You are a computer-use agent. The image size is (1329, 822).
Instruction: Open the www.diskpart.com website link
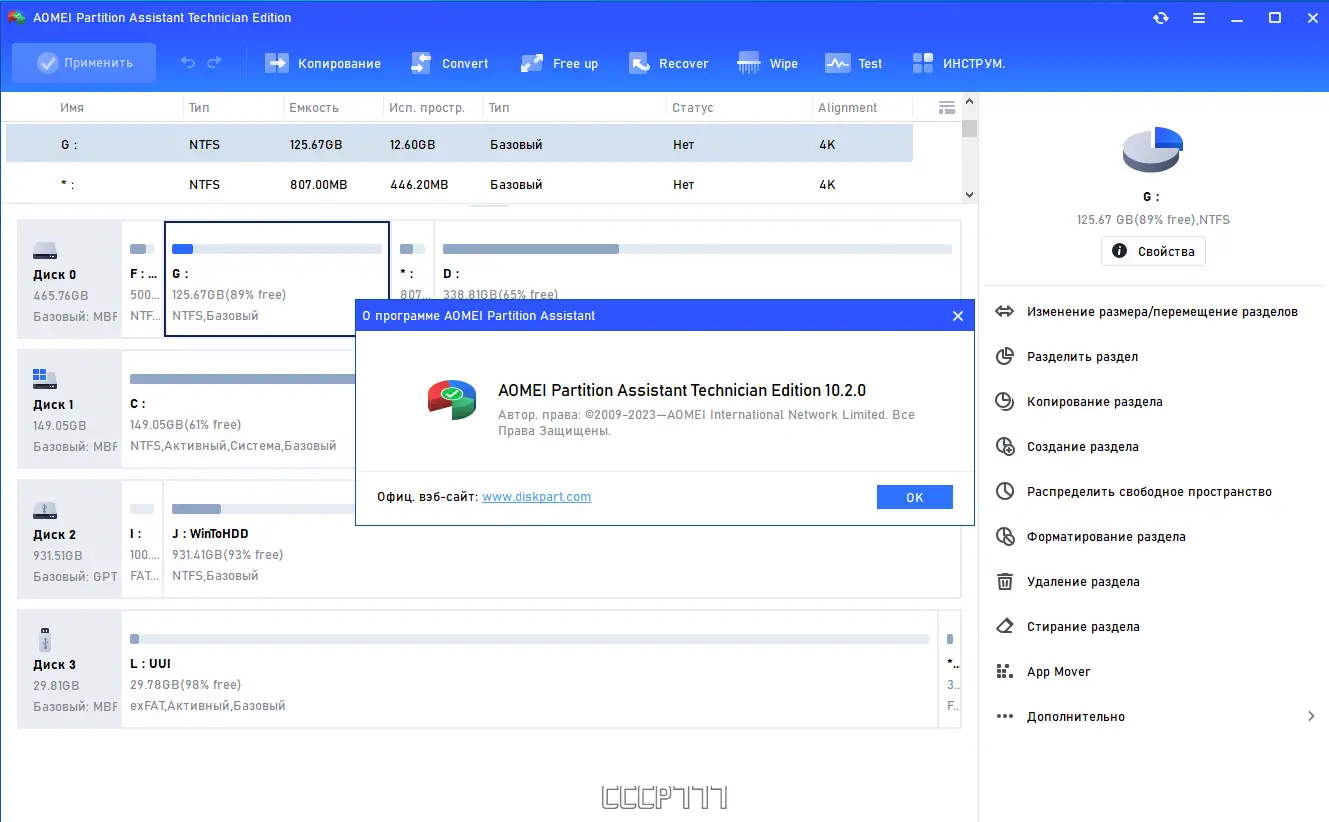click(x=536, y=496)
